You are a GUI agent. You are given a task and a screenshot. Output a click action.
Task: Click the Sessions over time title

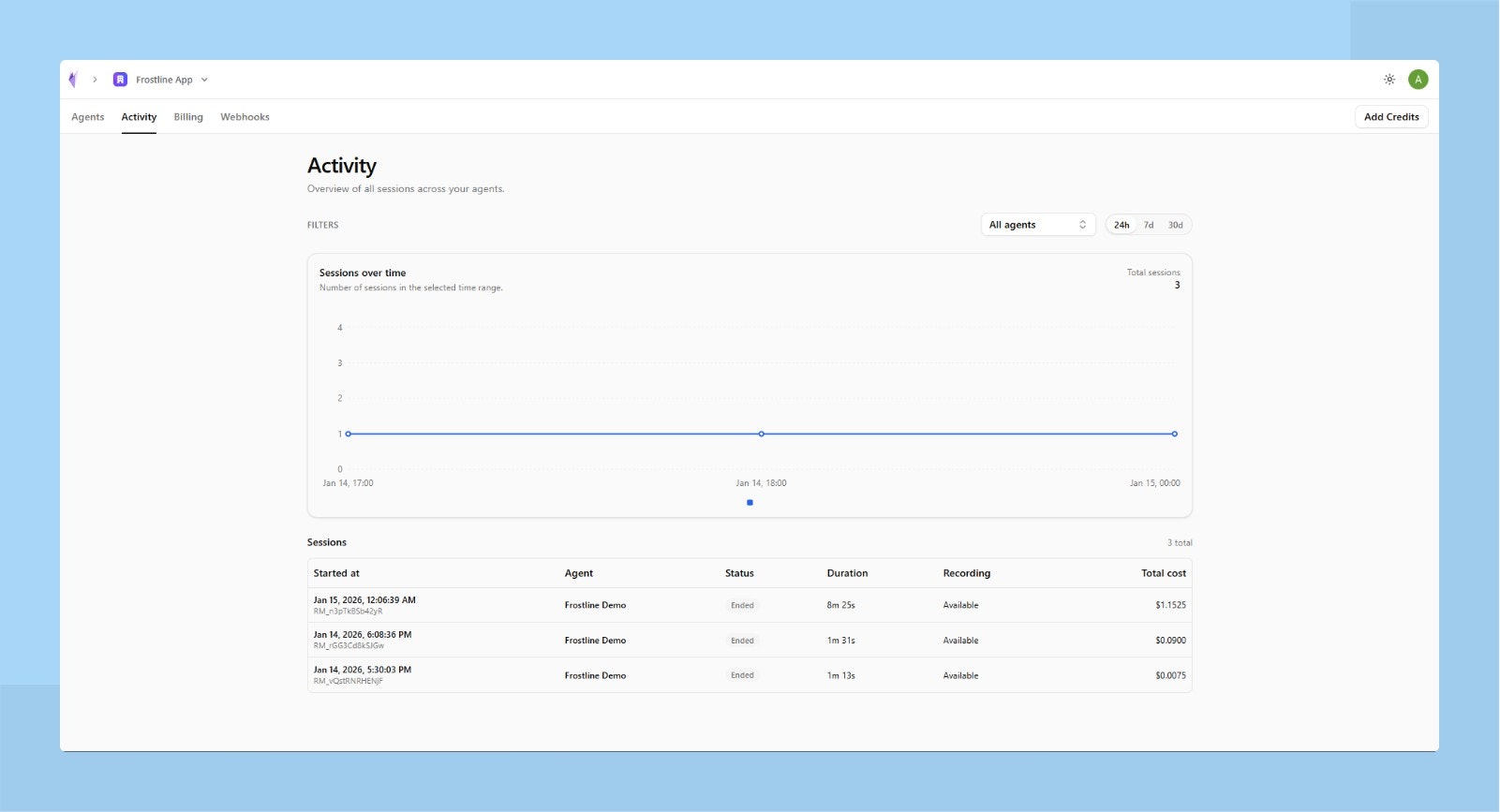(x=363, y=273)
